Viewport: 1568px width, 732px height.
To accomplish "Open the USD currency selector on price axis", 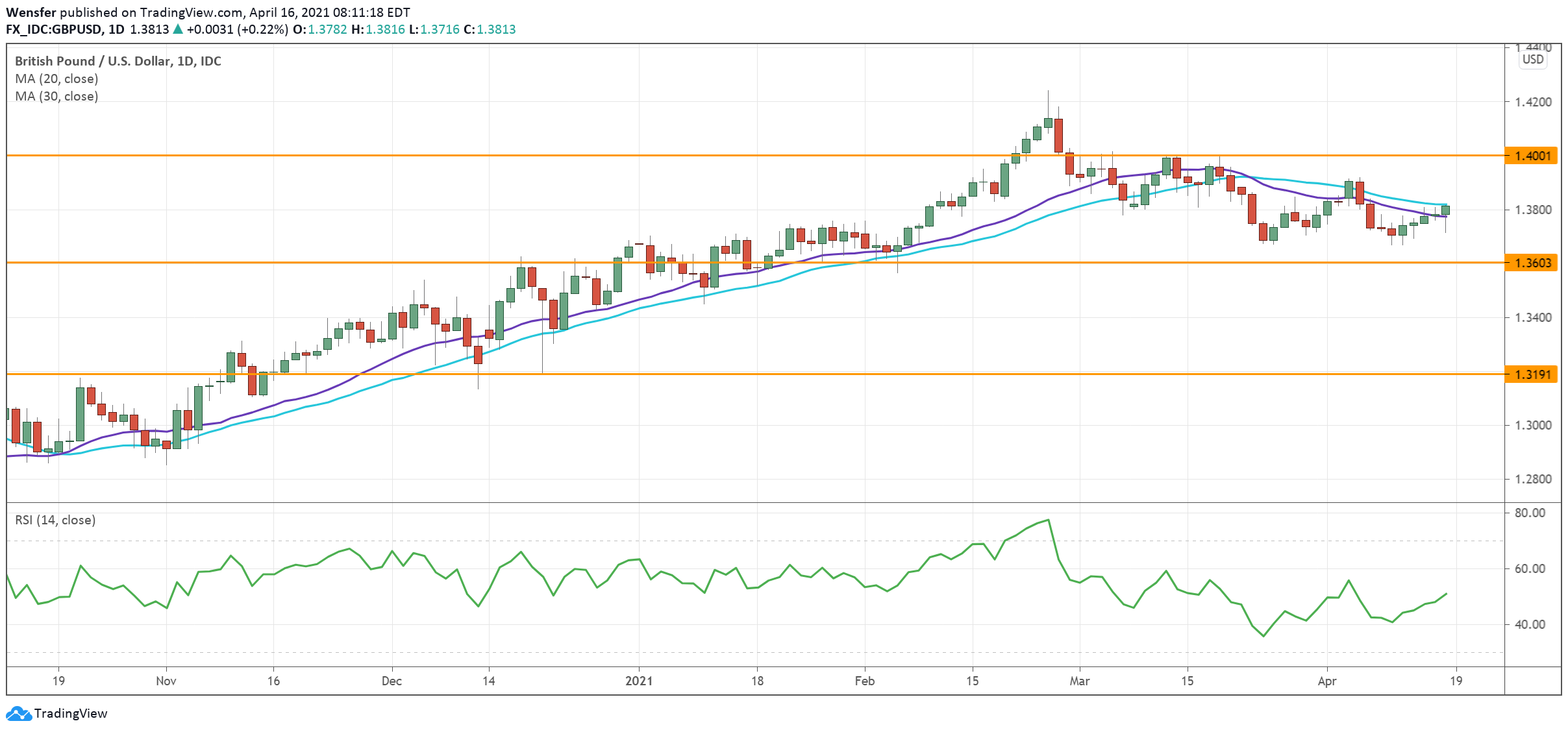I will click(1533, 59).
